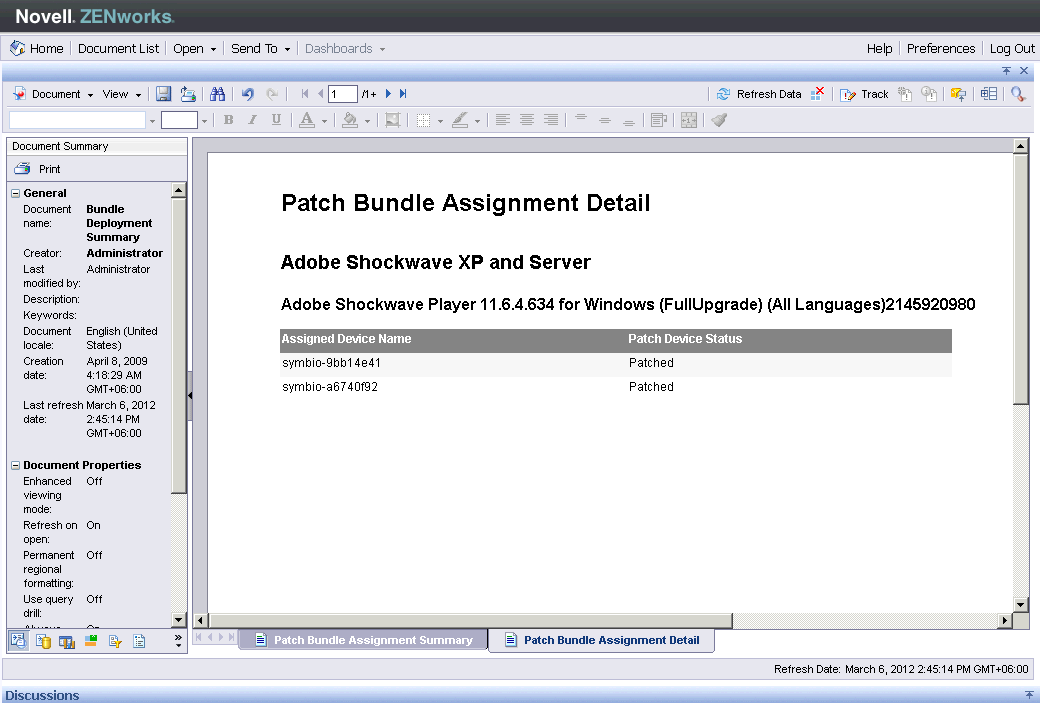Click the borders icon
1040x703 pixels.
(423, 120)
